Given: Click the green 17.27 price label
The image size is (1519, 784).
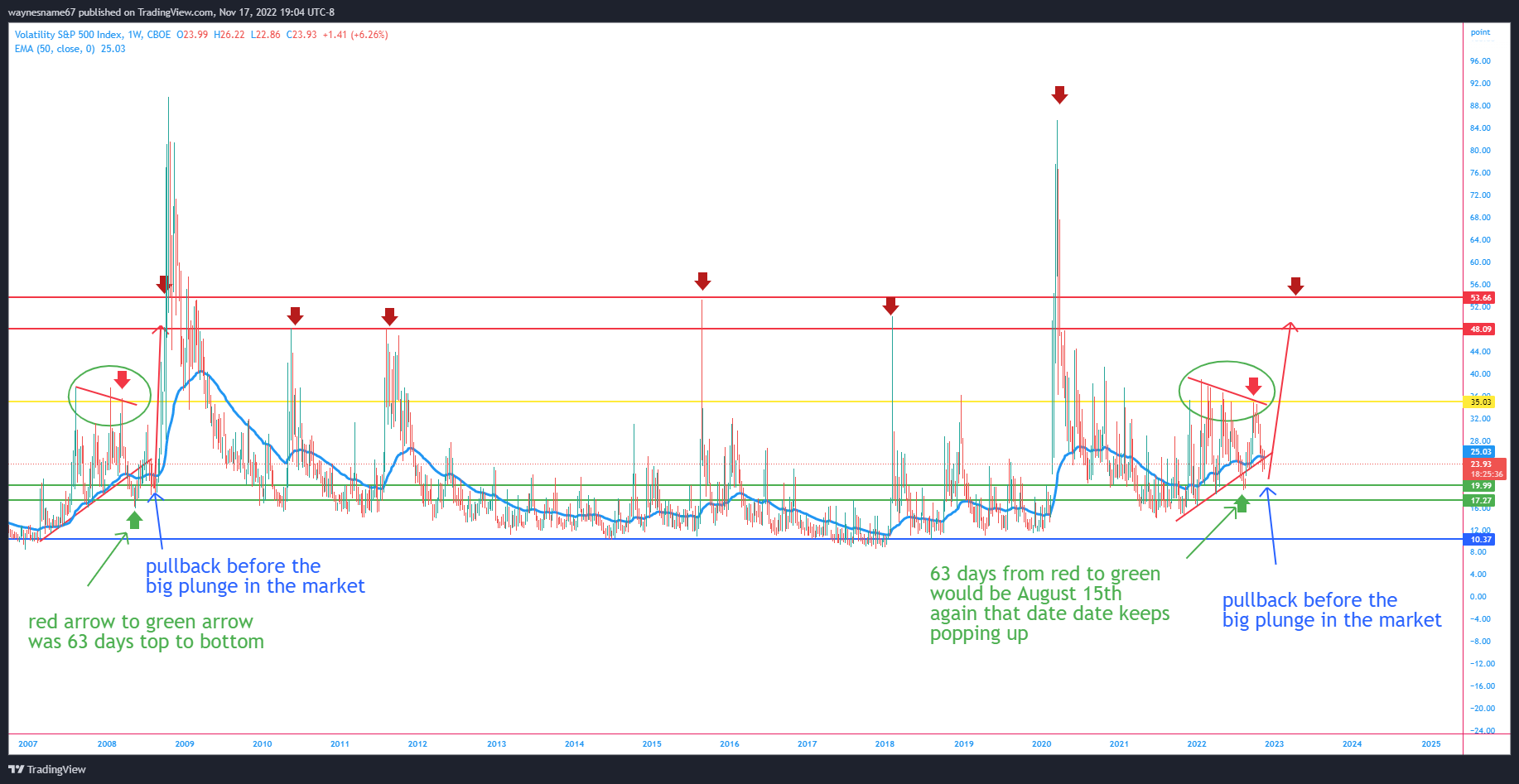Looking at the screenshot, I should (x=1481, y=501).
